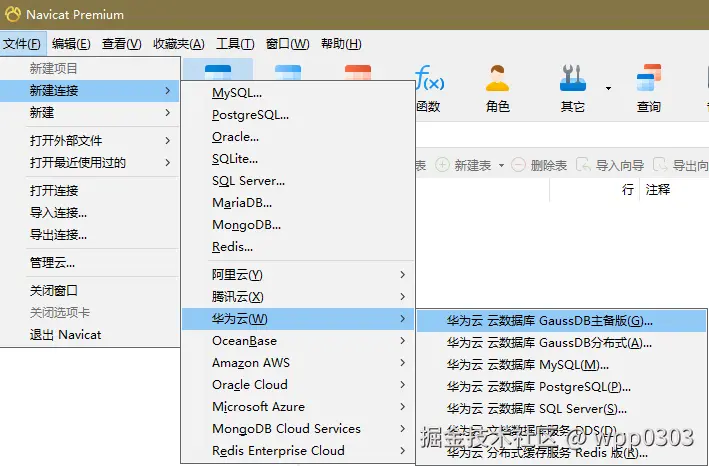Viewport: 709px width, 466px height.
Task: Select 华为云(W) menu entry
Action: pos(298,319)
